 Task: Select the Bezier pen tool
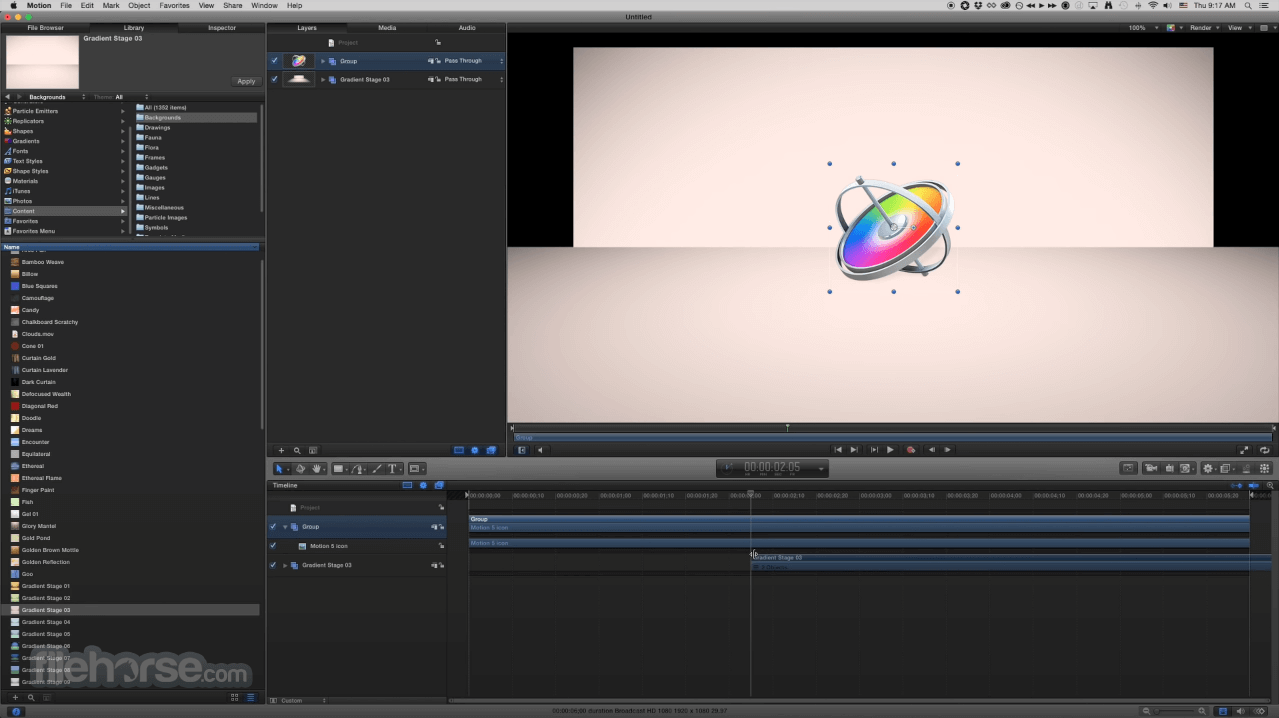358,468
